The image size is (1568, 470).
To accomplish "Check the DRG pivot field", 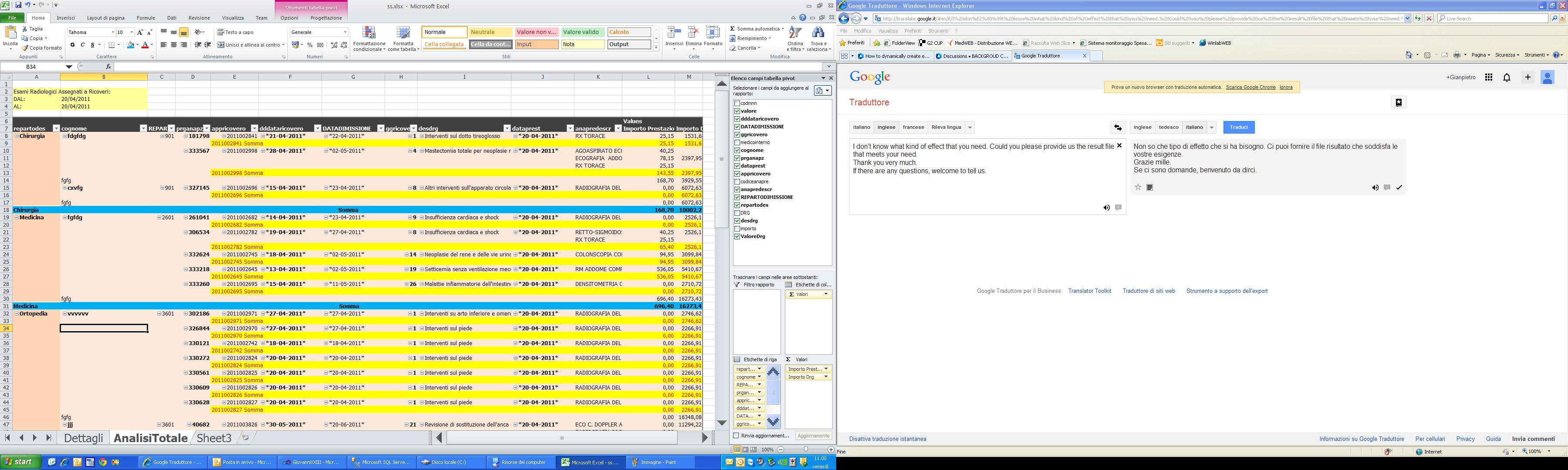I will tap(737, 213).
